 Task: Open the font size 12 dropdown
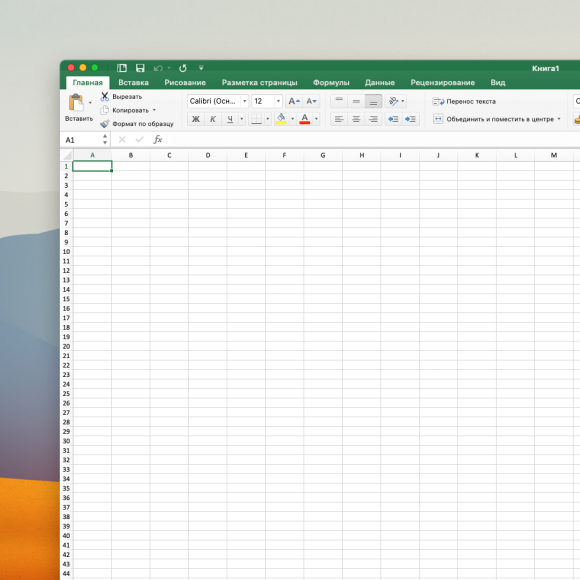pyautogui.click(x=278, y=101)
